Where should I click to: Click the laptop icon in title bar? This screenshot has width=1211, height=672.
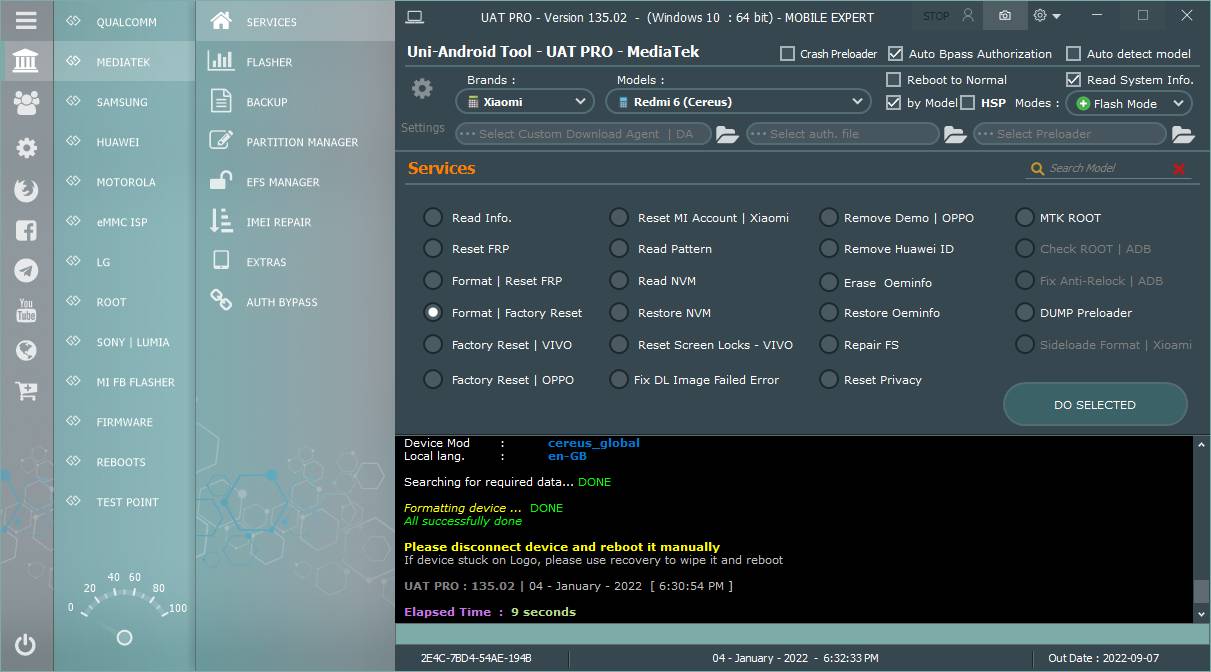415,17
